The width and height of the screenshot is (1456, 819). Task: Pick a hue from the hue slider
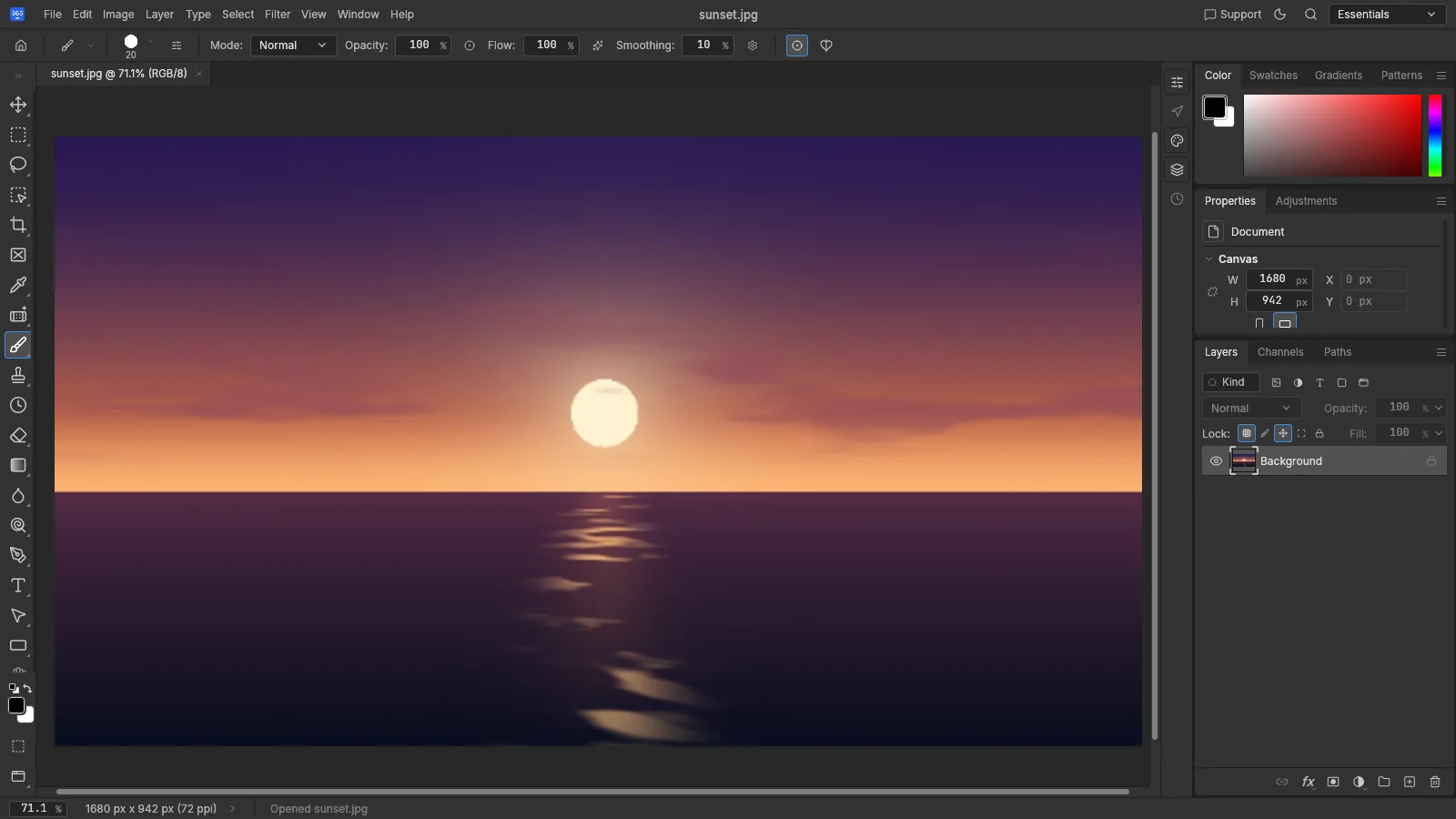coord(1435,136)
